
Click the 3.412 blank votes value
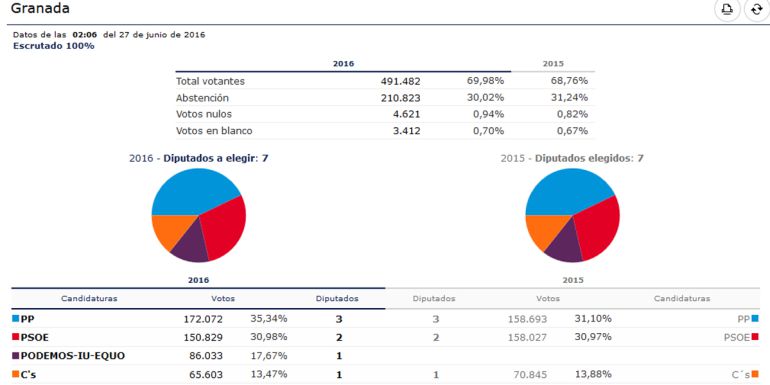(407, 132)
